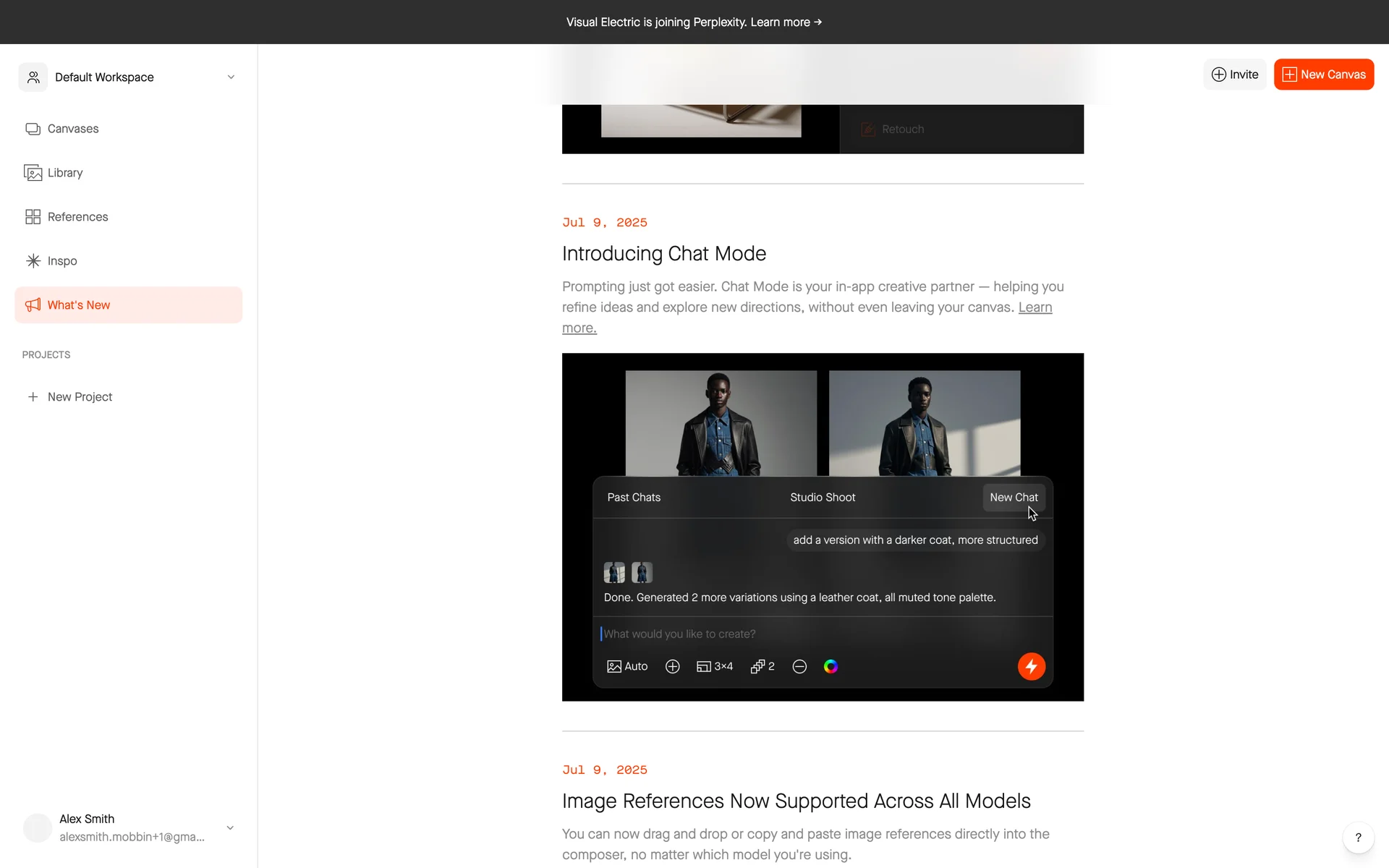Create a New Canvas
1389x868 pixels.
point(1323,75)
